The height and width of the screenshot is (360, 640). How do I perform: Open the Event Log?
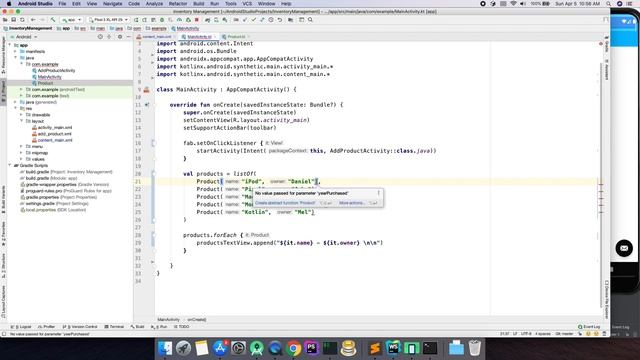pos(589,327)
